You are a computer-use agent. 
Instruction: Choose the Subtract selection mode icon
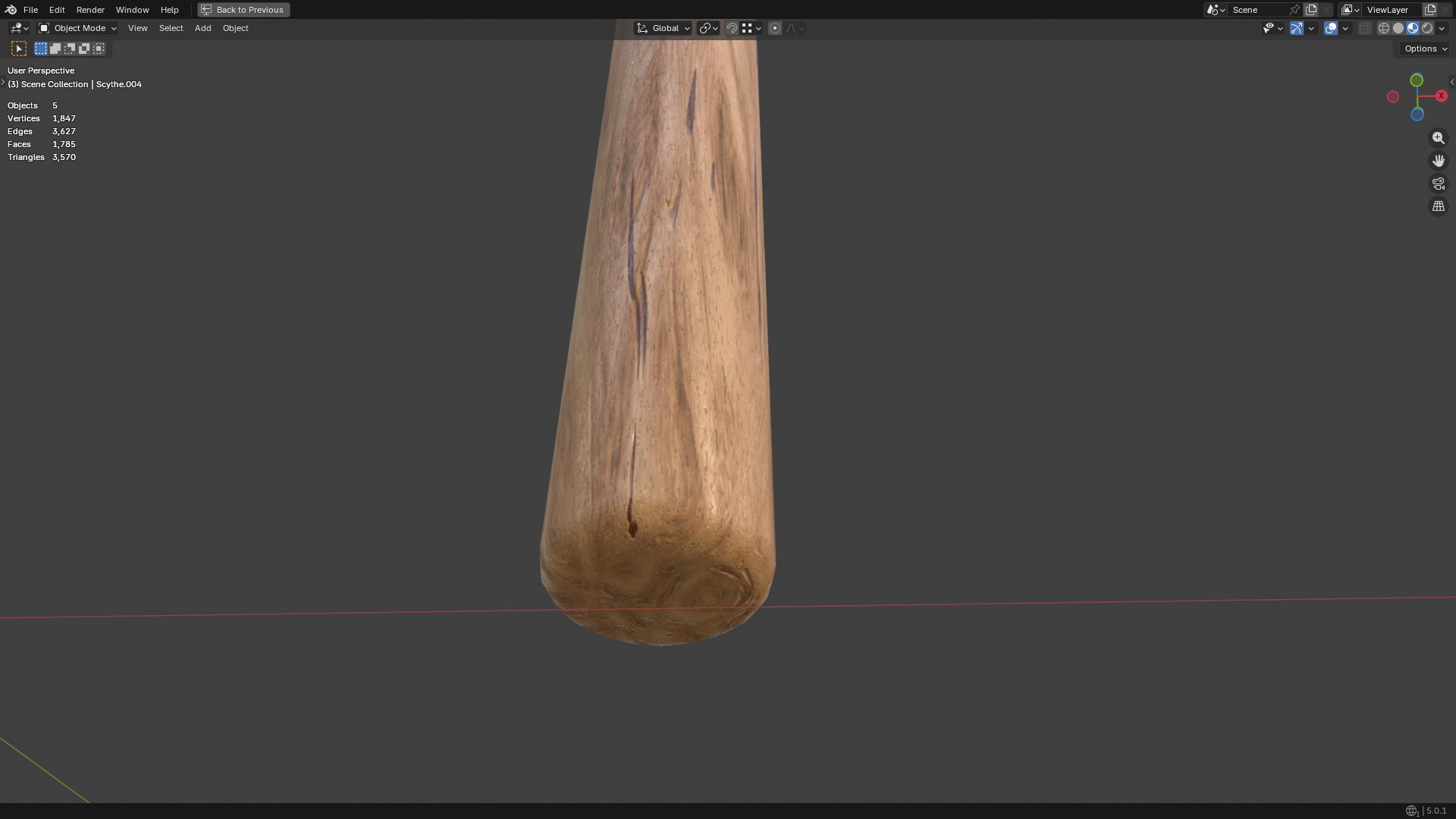pyautogui.click(x=70, y=49)
